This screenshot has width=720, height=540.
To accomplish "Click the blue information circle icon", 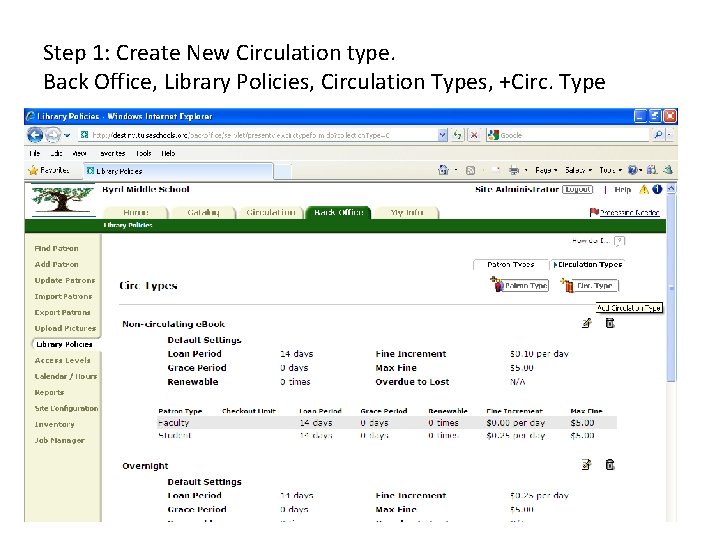I will tap(657, 189).
